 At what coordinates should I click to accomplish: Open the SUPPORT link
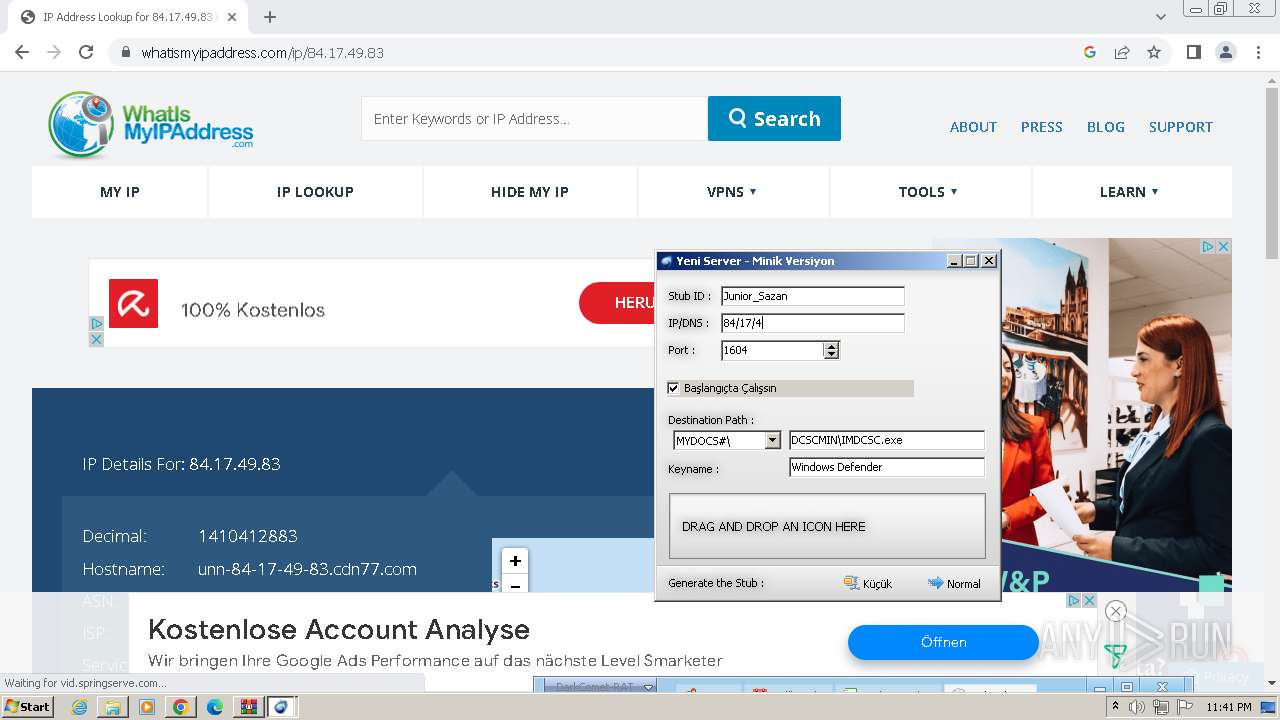click(1180, 127)
